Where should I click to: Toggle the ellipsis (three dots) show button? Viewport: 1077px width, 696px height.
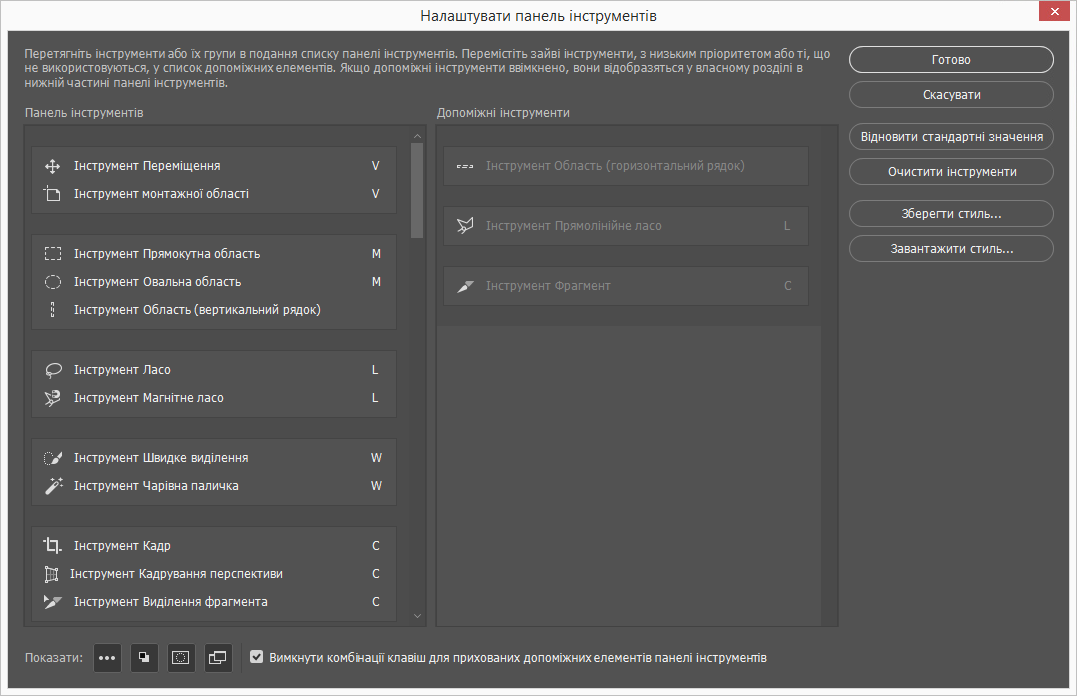pyautogui.click(x=108, y=658)
